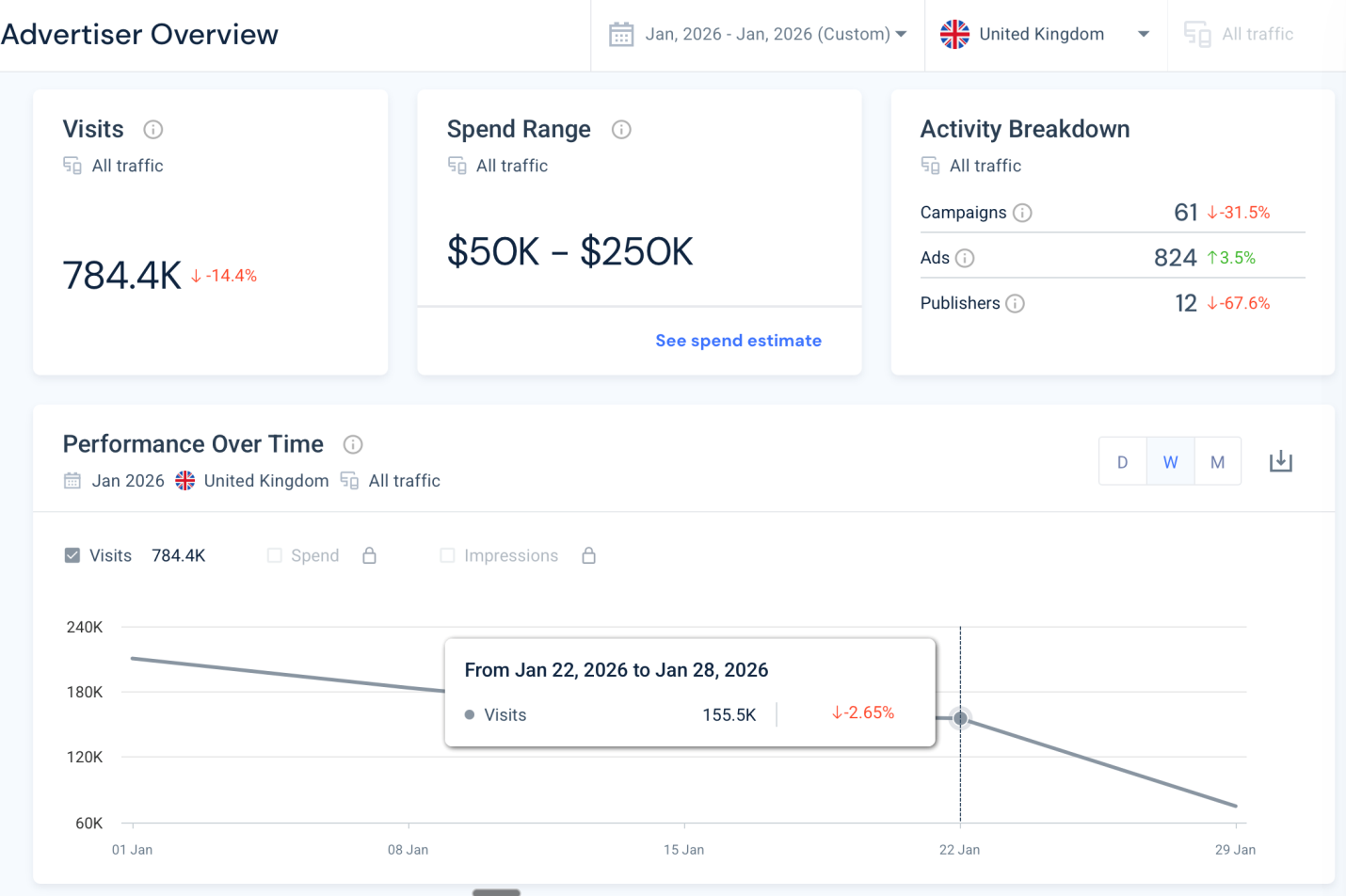This screenshot has width=1346, height=896.
Task: Select the monthly M granularity tab
Action: click(x=1217, y=461)
